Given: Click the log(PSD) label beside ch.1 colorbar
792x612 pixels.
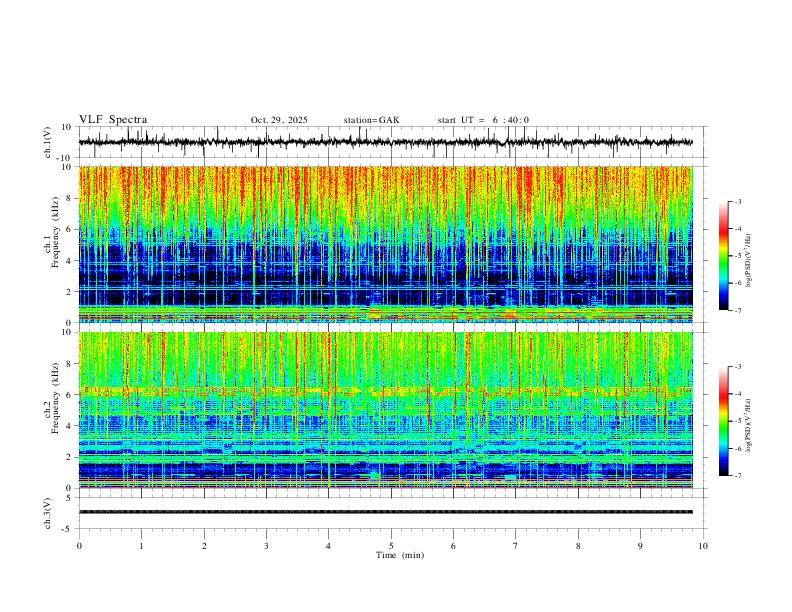Looking at the screenshot, I should [749, 261].
